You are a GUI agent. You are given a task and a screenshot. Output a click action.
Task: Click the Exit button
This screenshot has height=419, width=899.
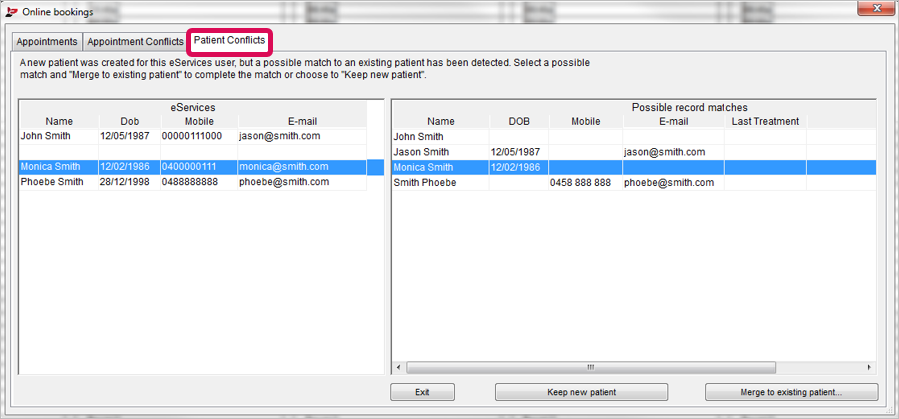(x=423, y=392)
